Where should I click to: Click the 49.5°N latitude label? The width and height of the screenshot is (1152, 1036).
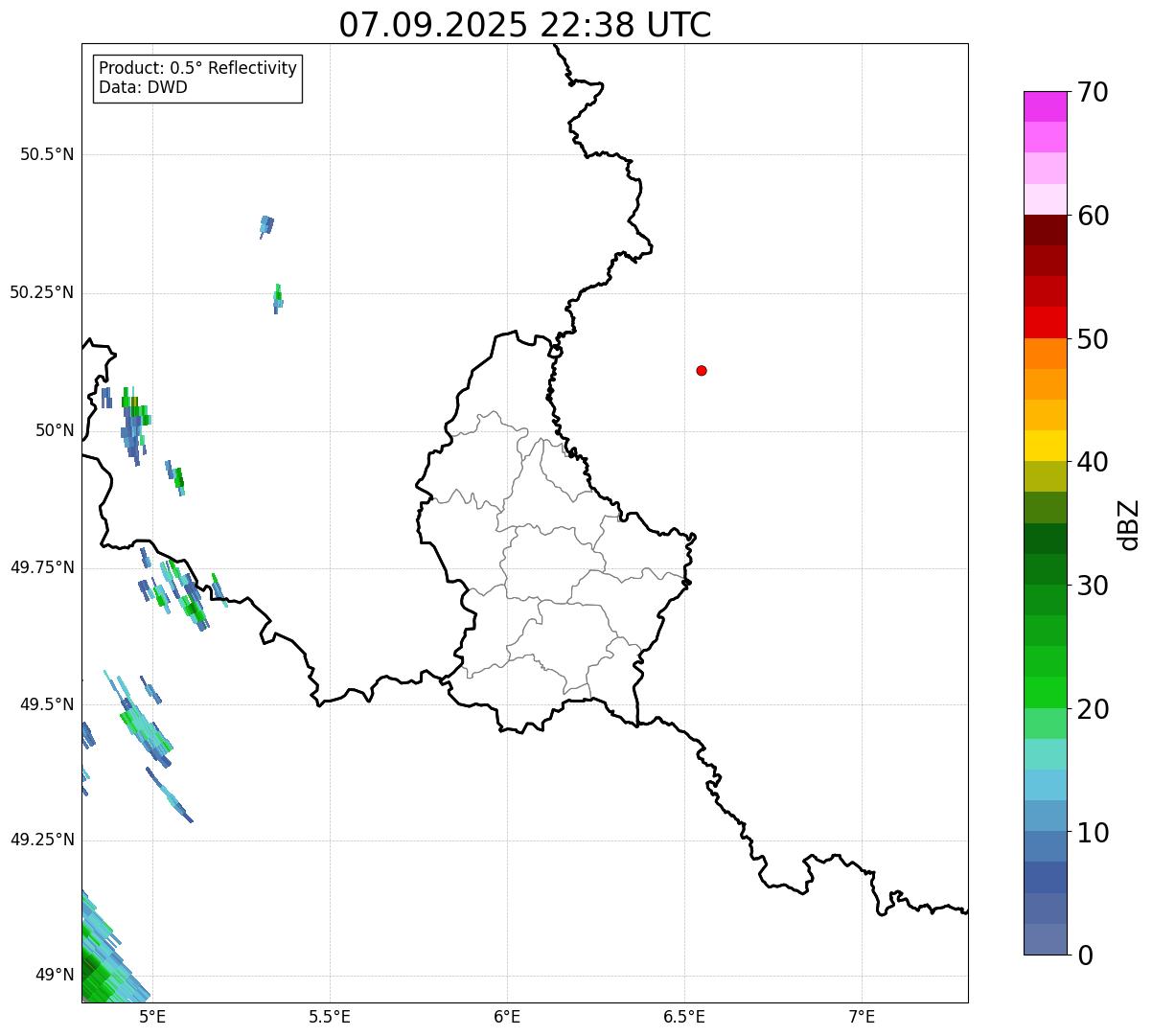click(x=47, y=704)
